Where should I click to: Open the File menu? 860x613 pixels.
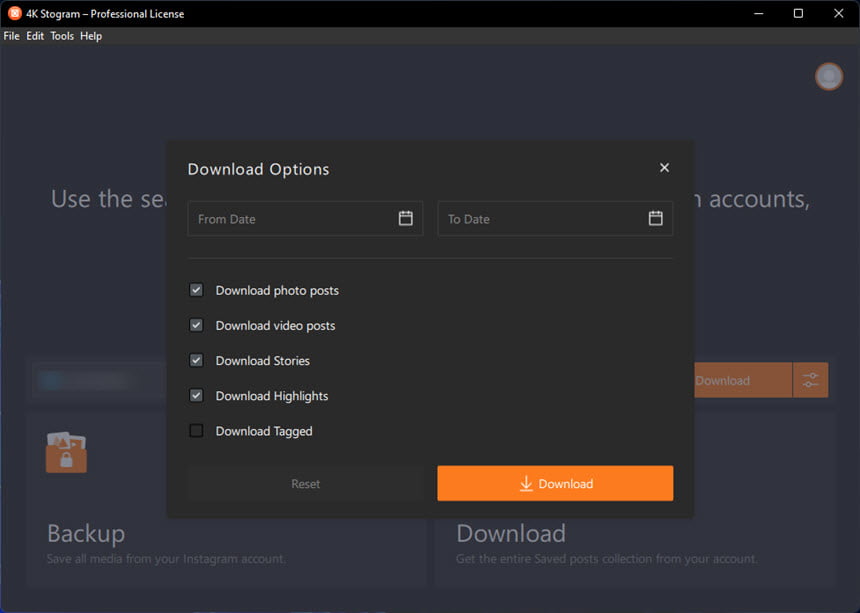click(x=12, y=36)
